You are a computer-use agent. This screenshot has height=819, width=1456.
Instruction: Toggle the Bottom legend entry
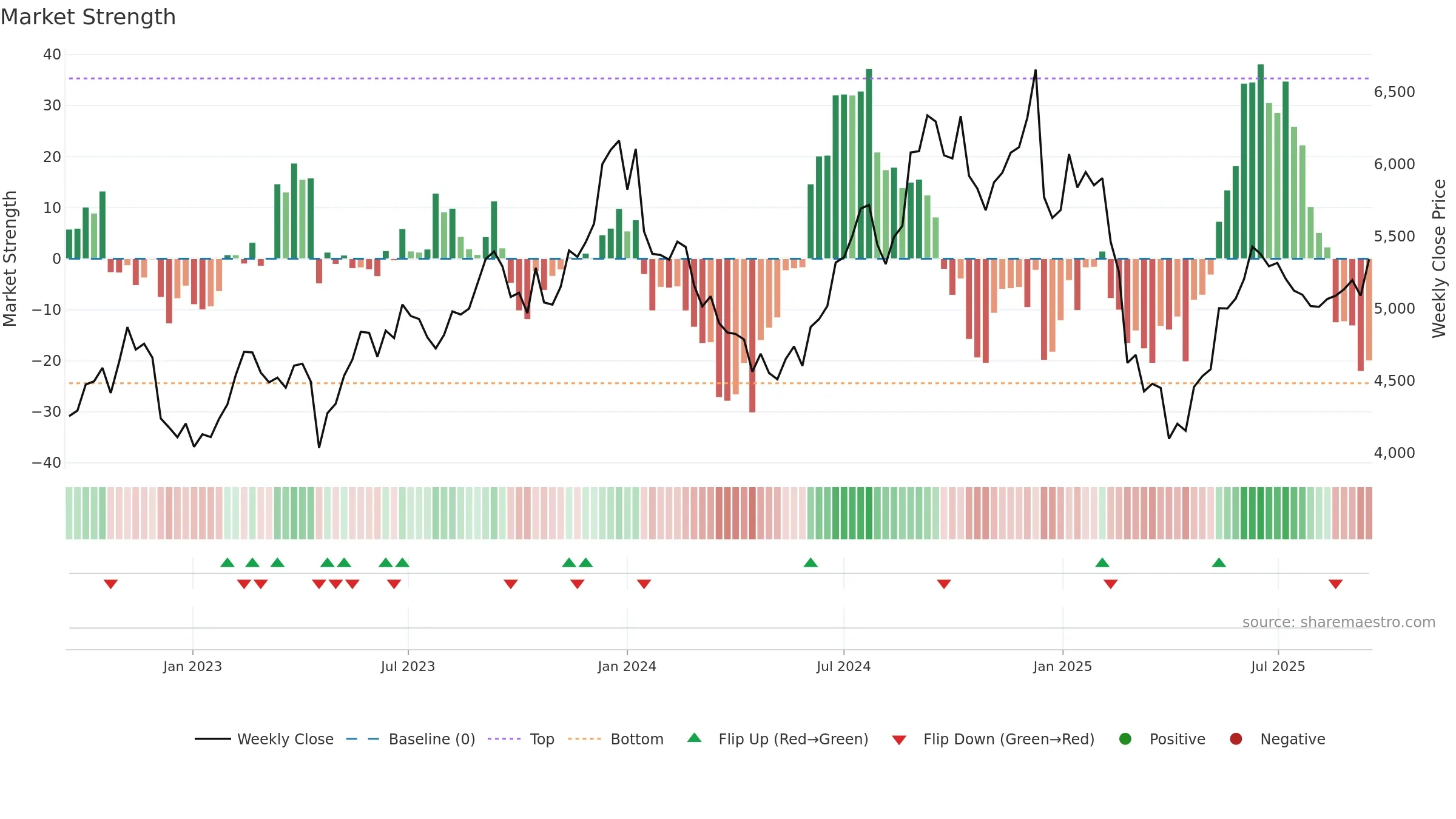click(x=616, y=739)
